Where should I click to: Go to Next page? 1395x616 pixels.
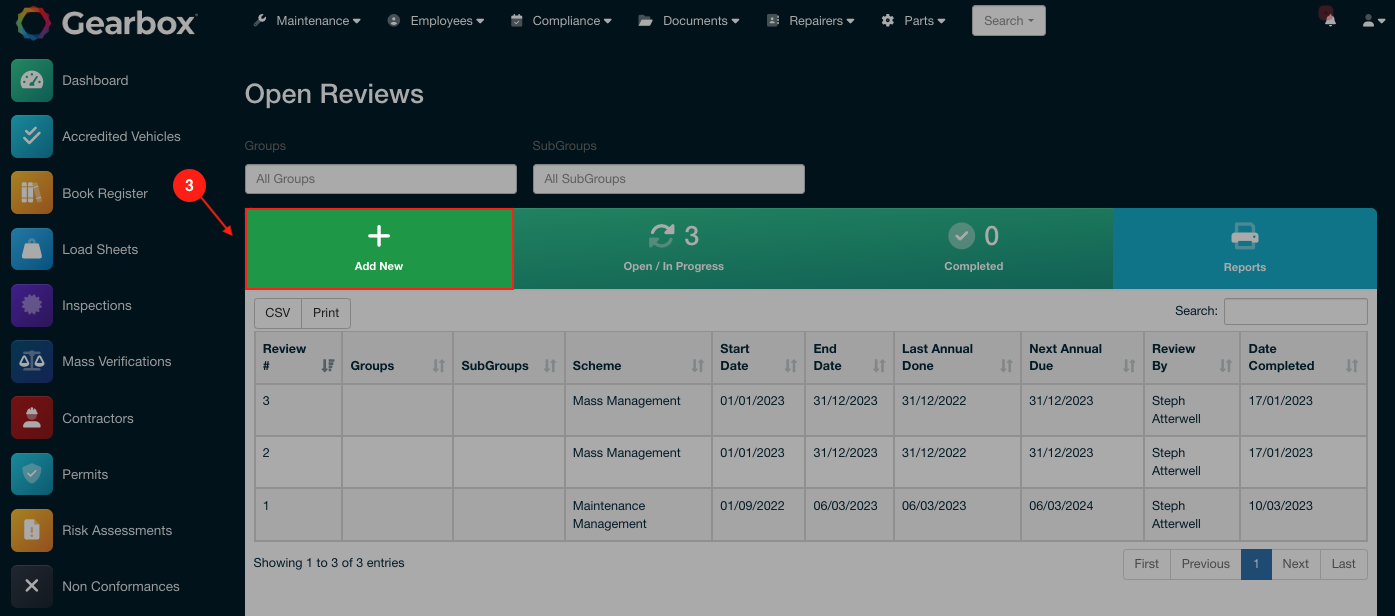[1296, 564]
